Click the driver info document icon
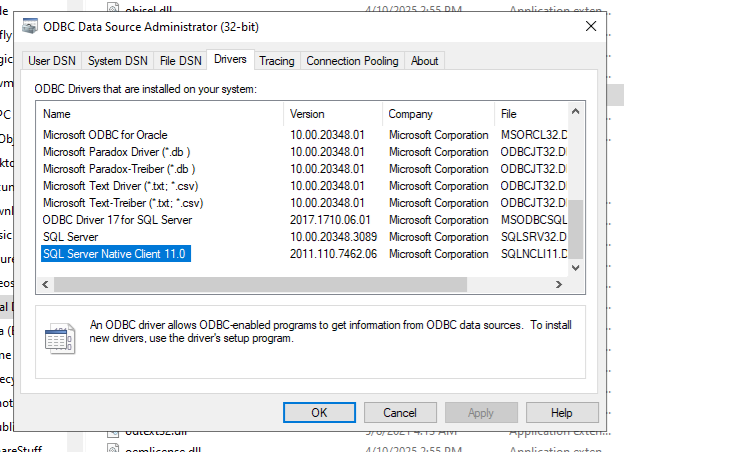734x476 pixels. (60, 338)
